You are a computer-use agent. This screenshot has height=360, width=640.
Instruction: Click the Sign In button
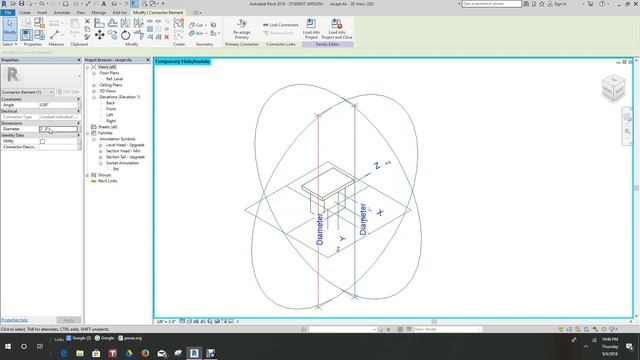tap(557, 4)
